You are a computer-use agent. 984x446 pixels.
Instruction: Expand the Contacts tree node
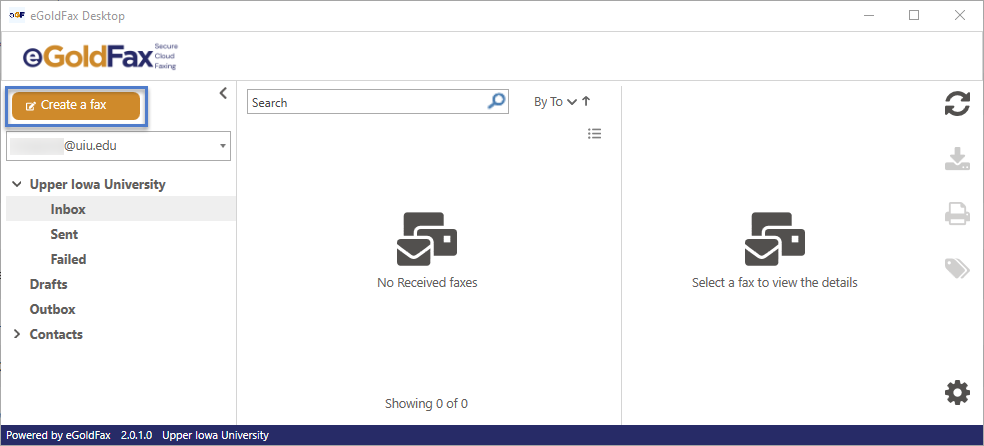[17, 334]
